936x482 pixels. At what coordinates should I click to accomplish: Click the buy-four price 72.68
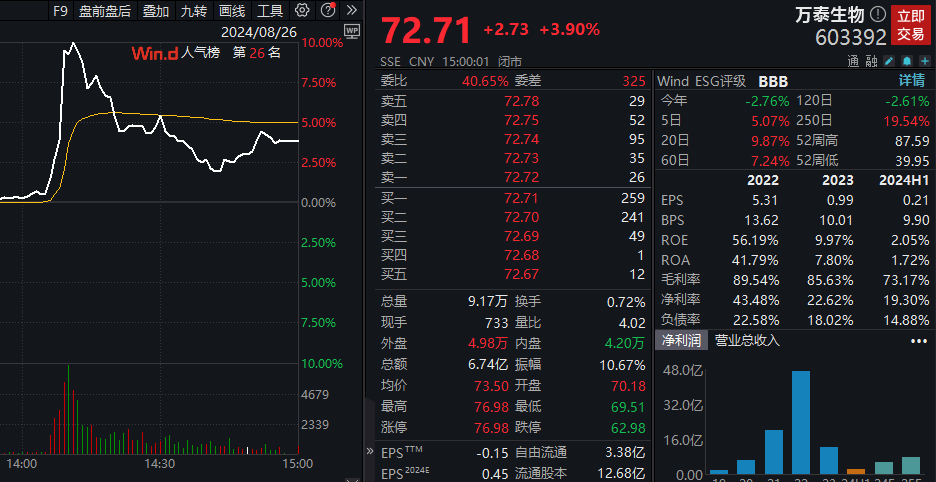521,256
